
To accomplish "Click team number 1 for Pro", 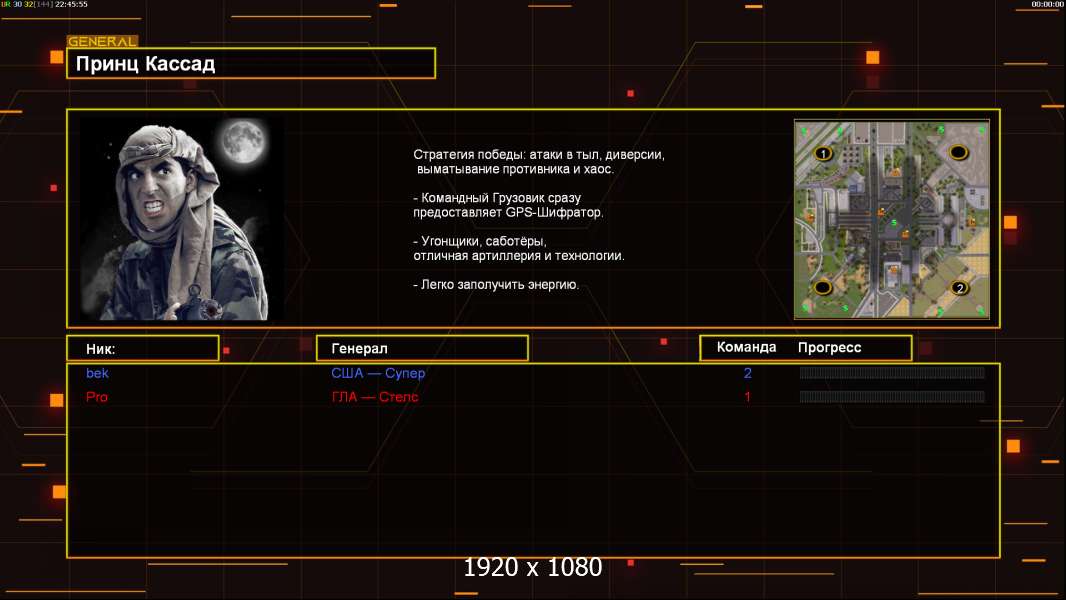I will 748,397.
